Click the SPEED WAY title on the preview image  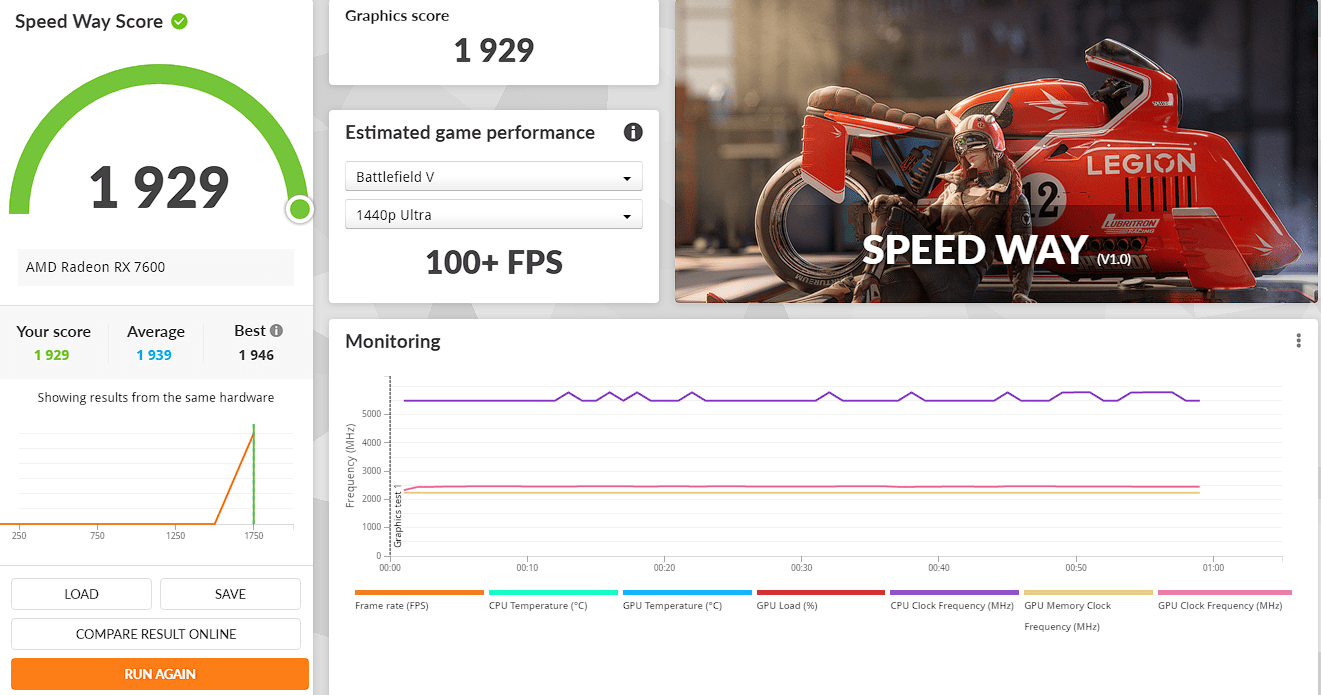coord(975,249)
